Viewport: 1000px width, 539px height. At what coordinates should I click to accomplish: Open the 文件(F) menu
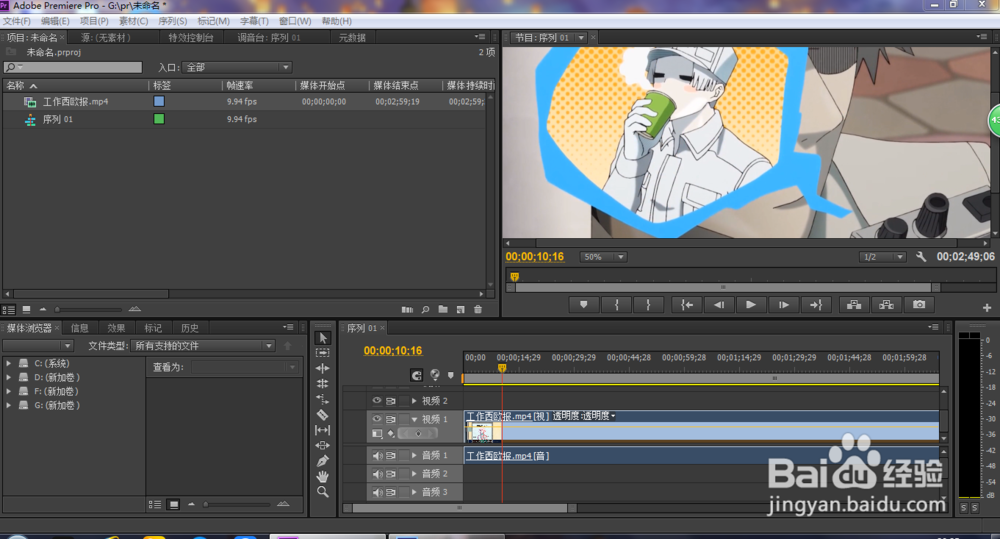[x=17, y=21]
